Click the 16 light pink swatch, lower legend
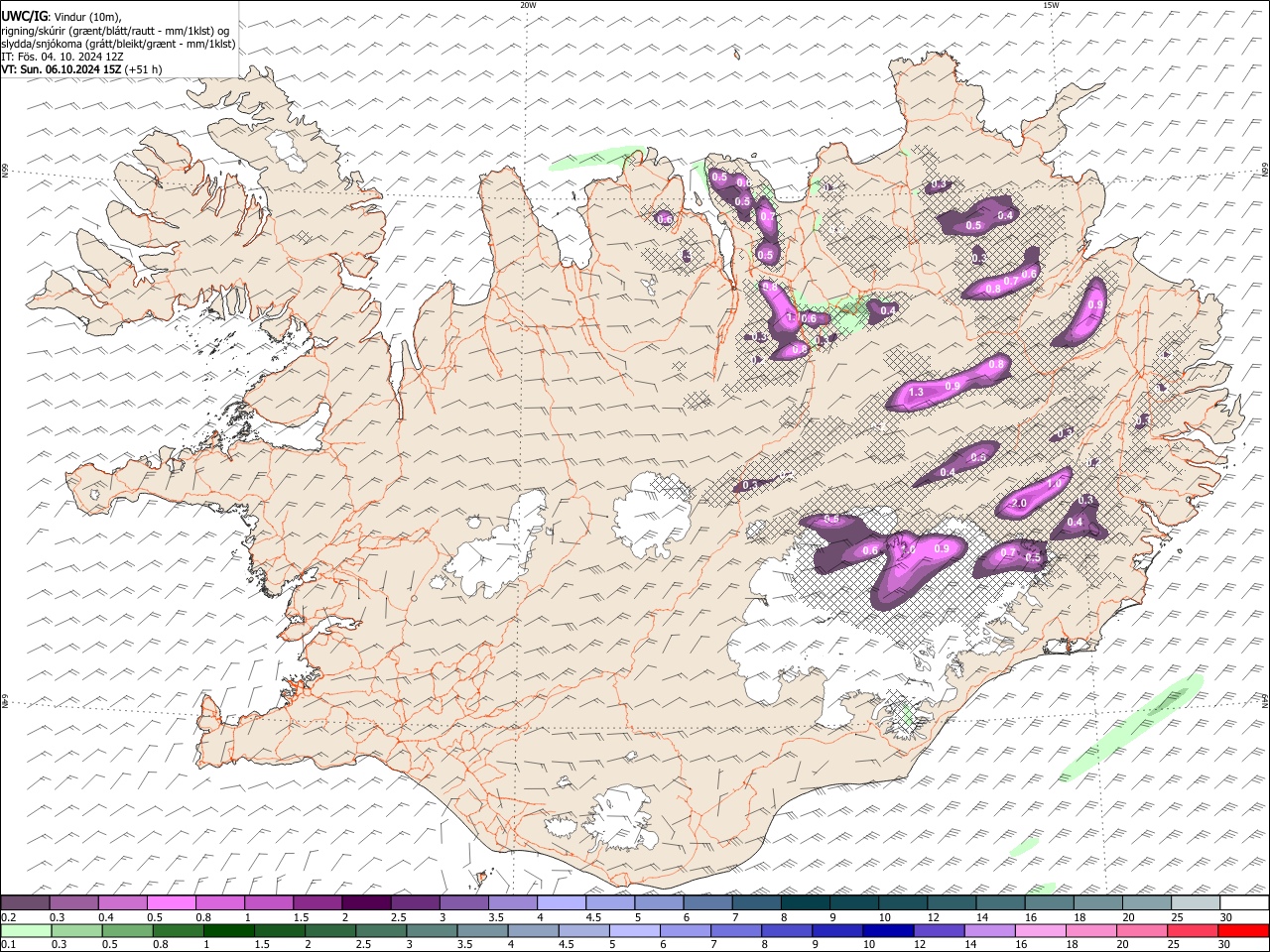Screen dimensions: 1270x952 point(1041,930)
